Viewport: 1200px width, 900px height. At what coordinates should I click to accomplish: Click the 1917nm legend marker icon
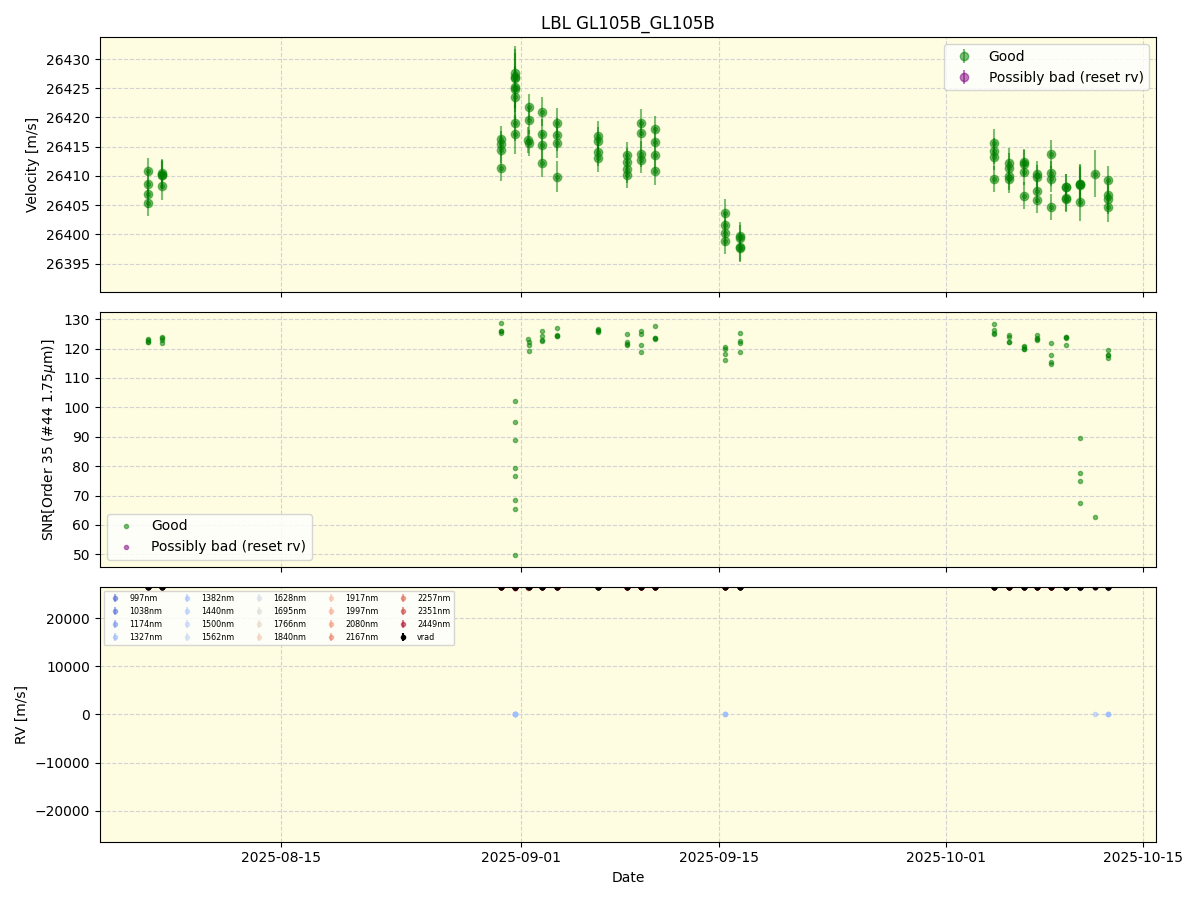point(331,598)
